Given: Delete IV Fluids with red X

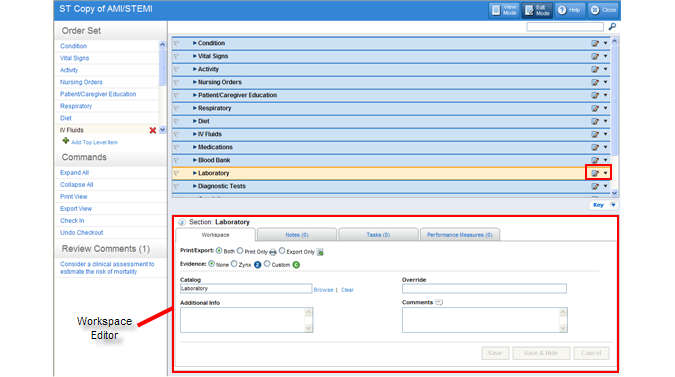Looking at the screenshot, I should tap(152, 130).
